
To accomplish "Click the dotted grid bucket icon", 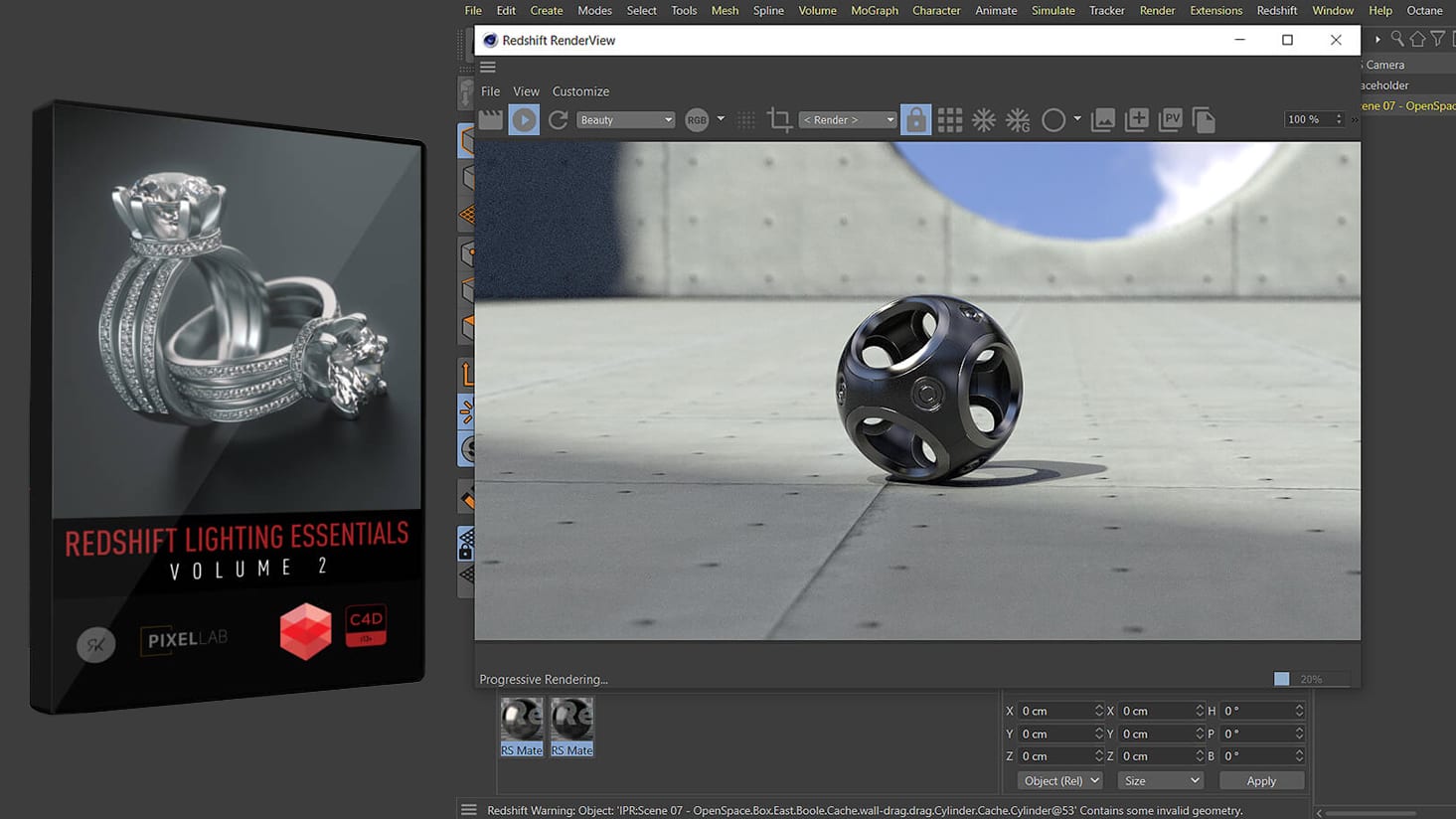I will 746,120.
